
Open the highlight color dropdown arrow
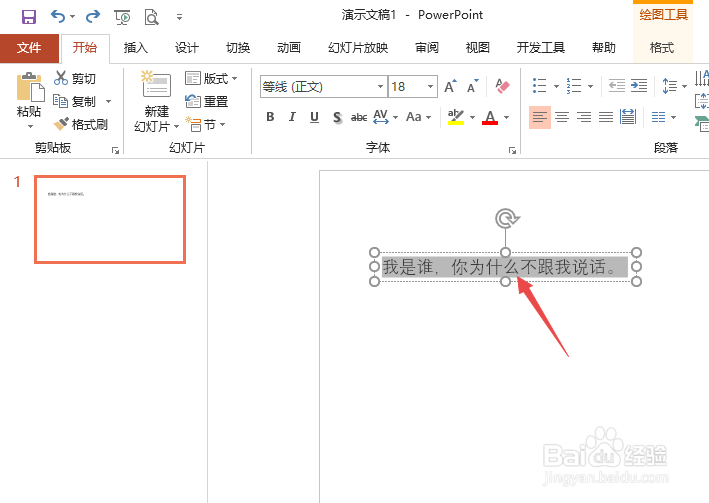tap(473, 118)
